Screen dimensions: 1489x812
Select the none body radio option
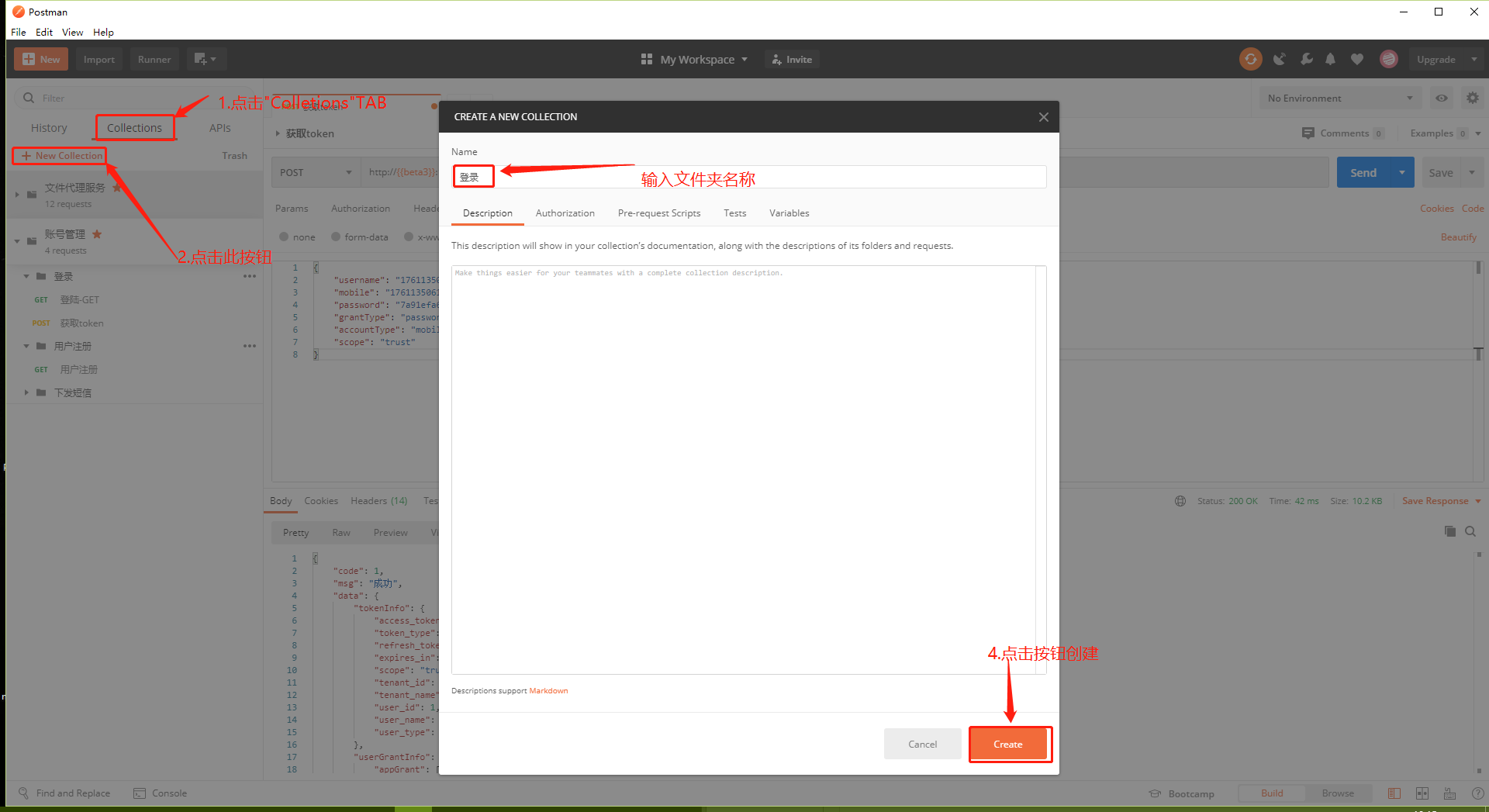click(x=284, y=237)
